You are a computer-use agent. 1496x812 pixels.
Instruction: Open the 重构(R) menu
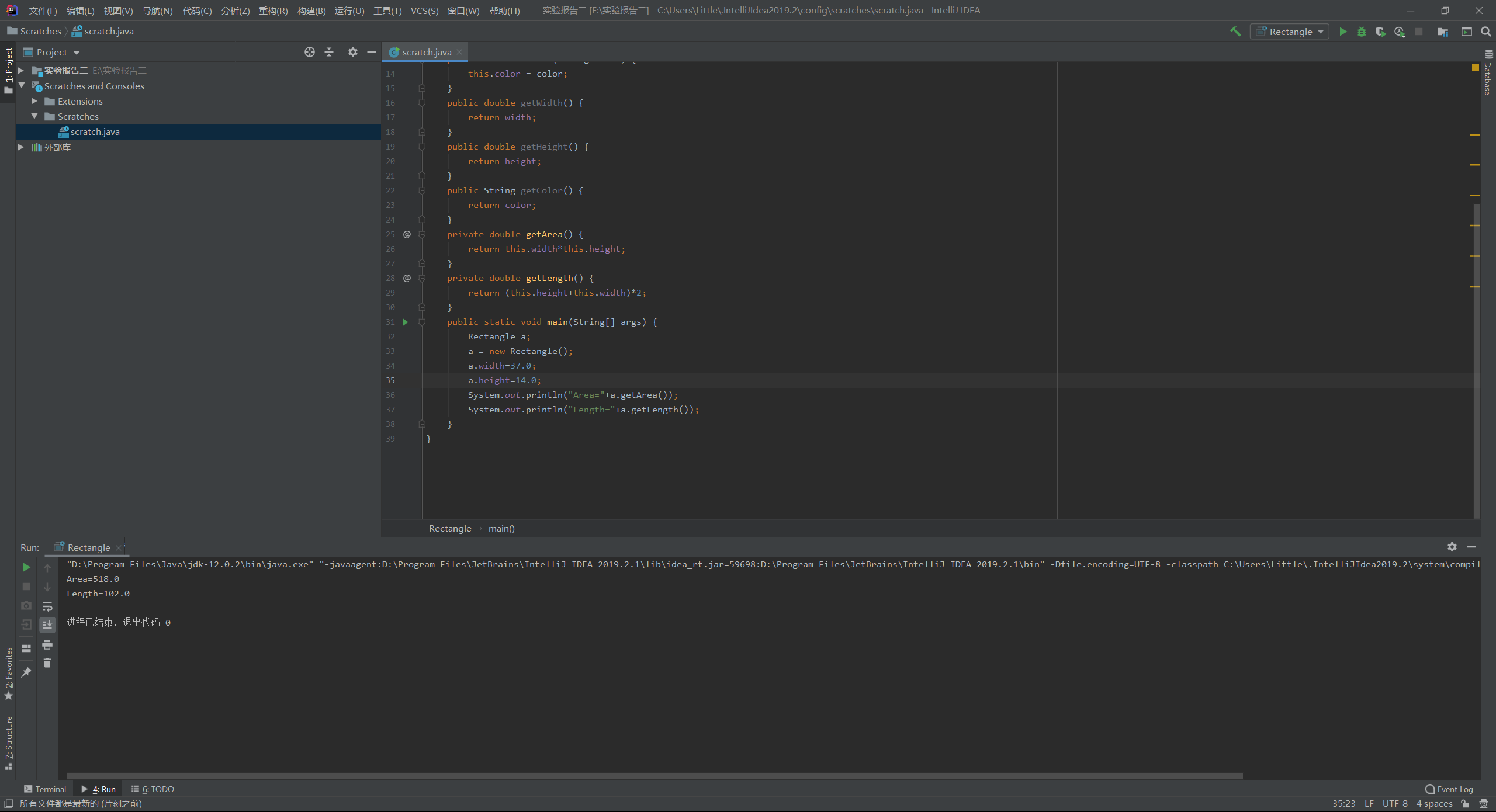point(273,11)
